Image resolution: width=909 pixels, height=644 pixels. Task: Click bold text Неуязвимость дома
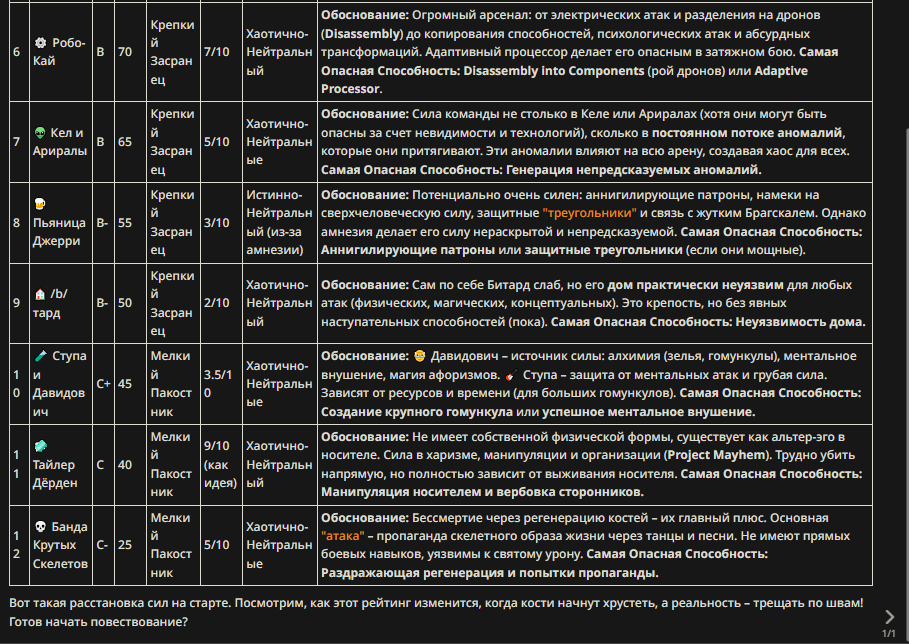(x=801, y=322)
